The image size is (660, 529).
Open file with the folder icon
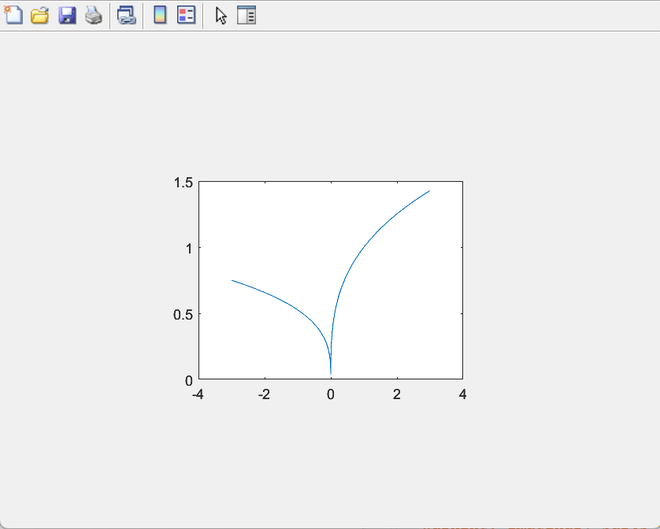[x=40, y=16]
